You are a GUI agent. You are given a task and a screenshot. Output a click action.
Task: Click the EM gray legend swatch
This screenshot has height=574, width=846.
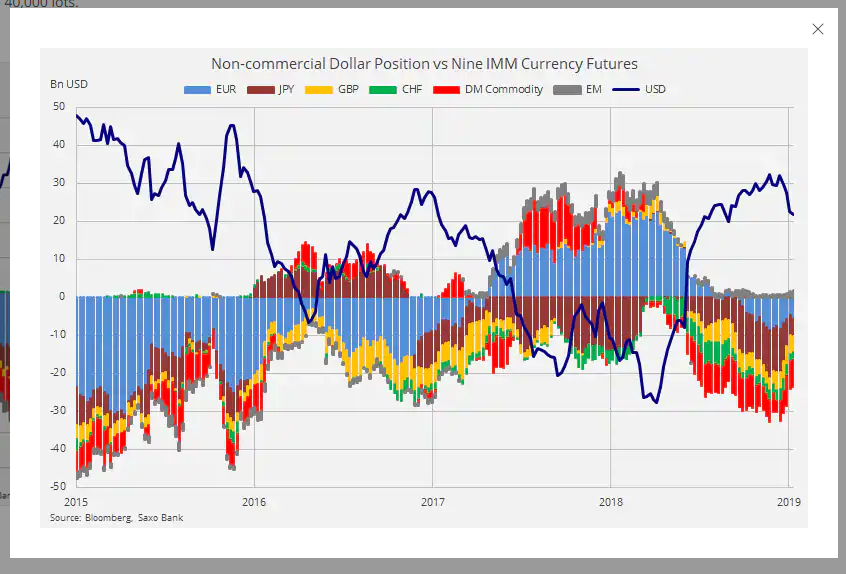click(x=567, y=90)
